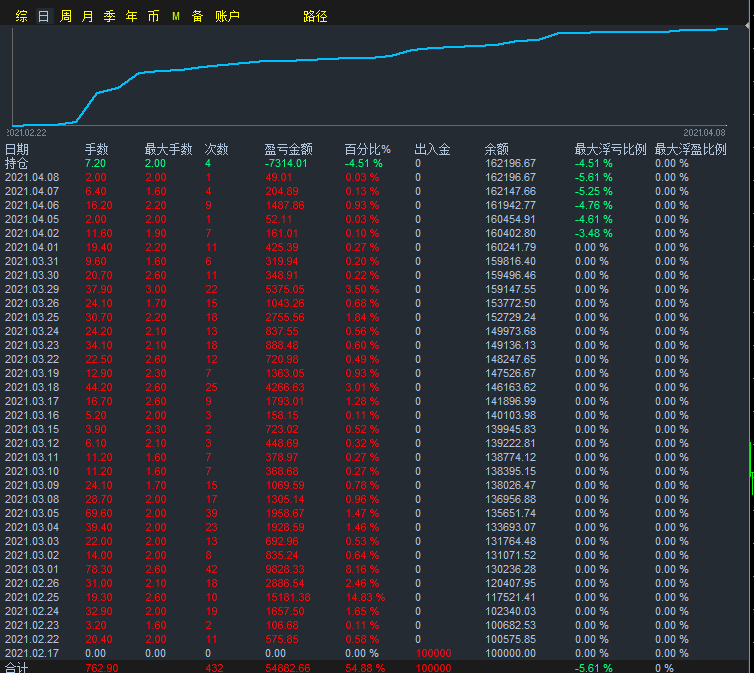Viewport: 754px width, 673px height.
Task: Click profit value 5375.05
Action: pyautogui.click(x=285, y=289)
